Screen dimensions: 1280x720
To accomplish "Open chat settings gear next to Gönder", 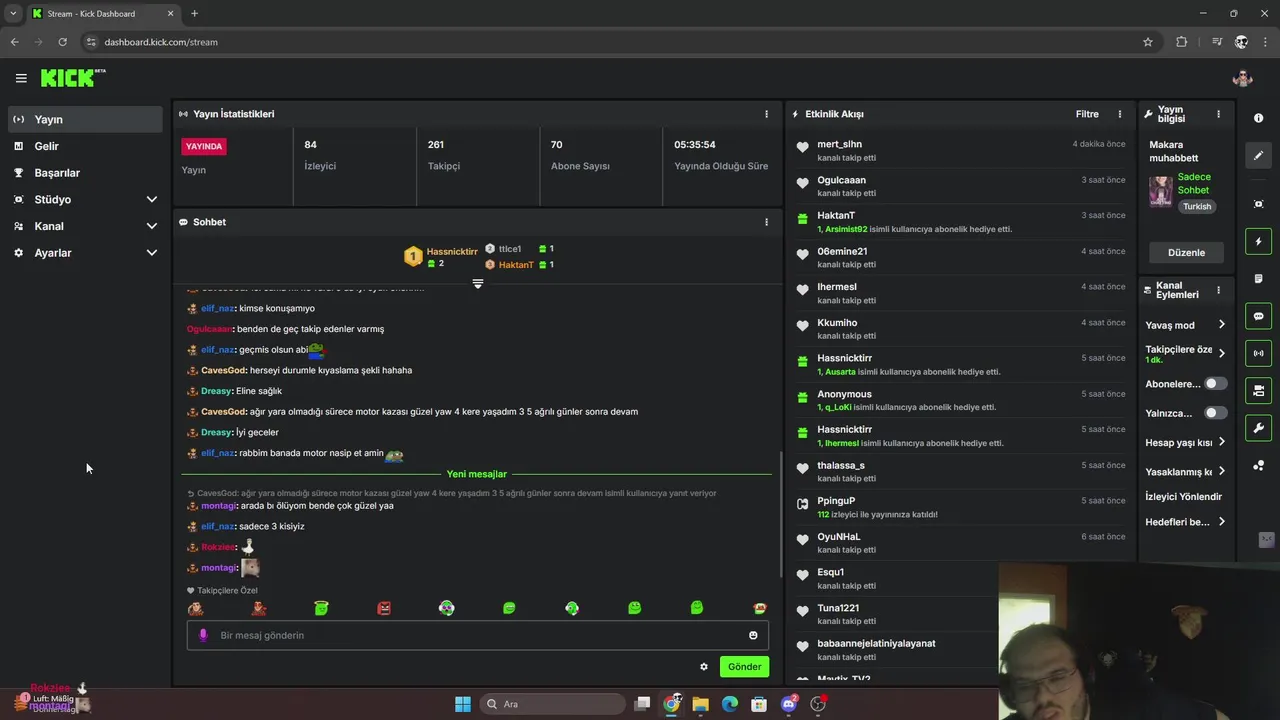I will [704, 667].
